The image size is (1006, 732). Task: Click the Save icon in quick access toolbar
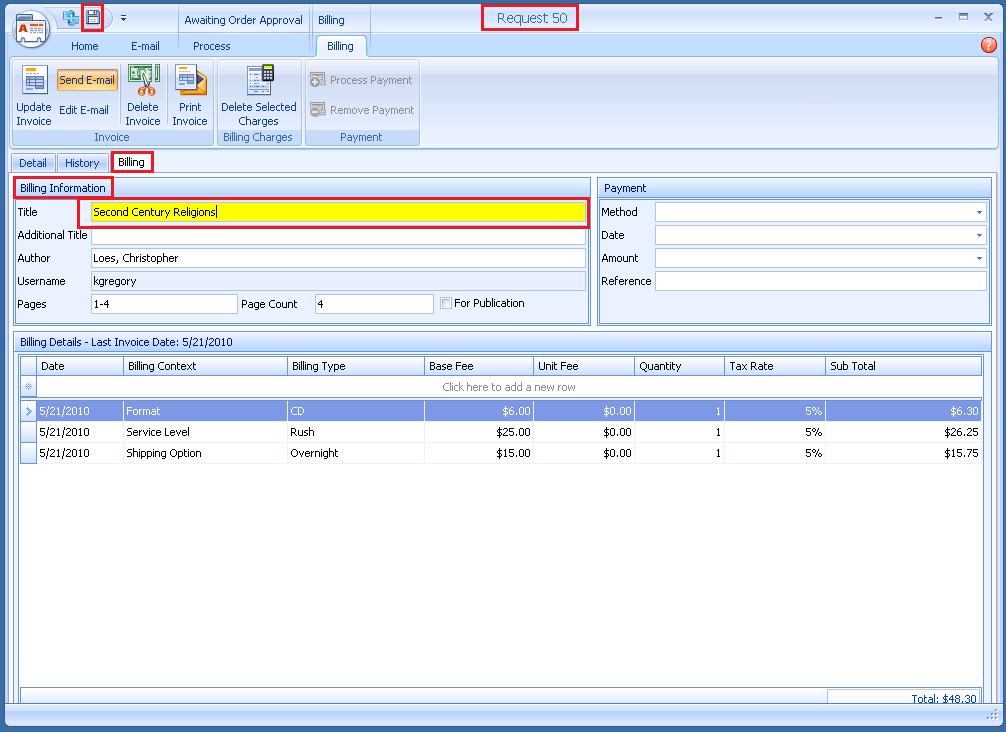coord(92,17)
